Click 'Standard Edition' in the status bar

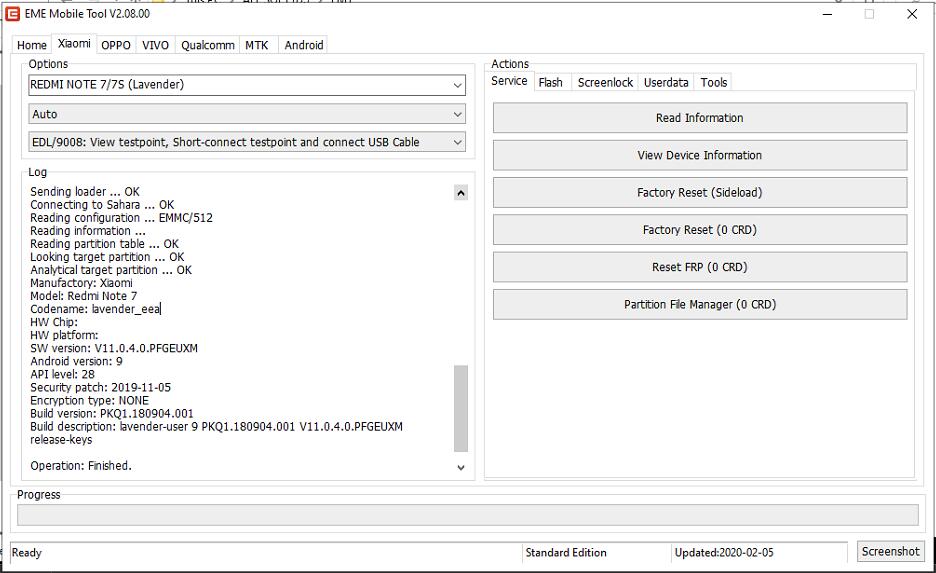click(566, 553)
